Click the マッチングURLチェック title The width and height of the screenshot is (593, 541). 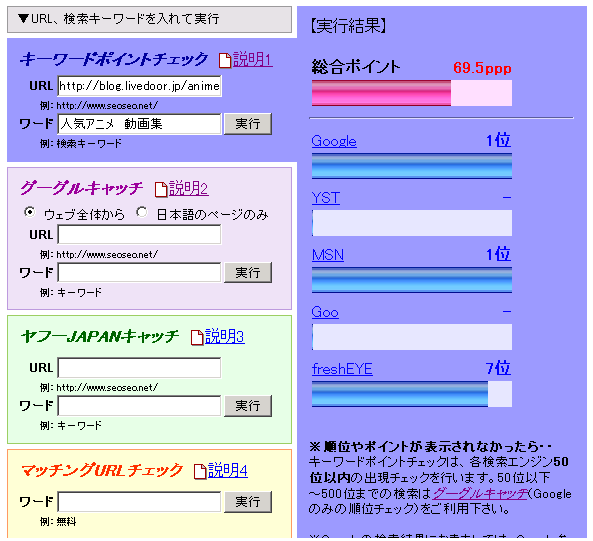[x=102, y=470]
